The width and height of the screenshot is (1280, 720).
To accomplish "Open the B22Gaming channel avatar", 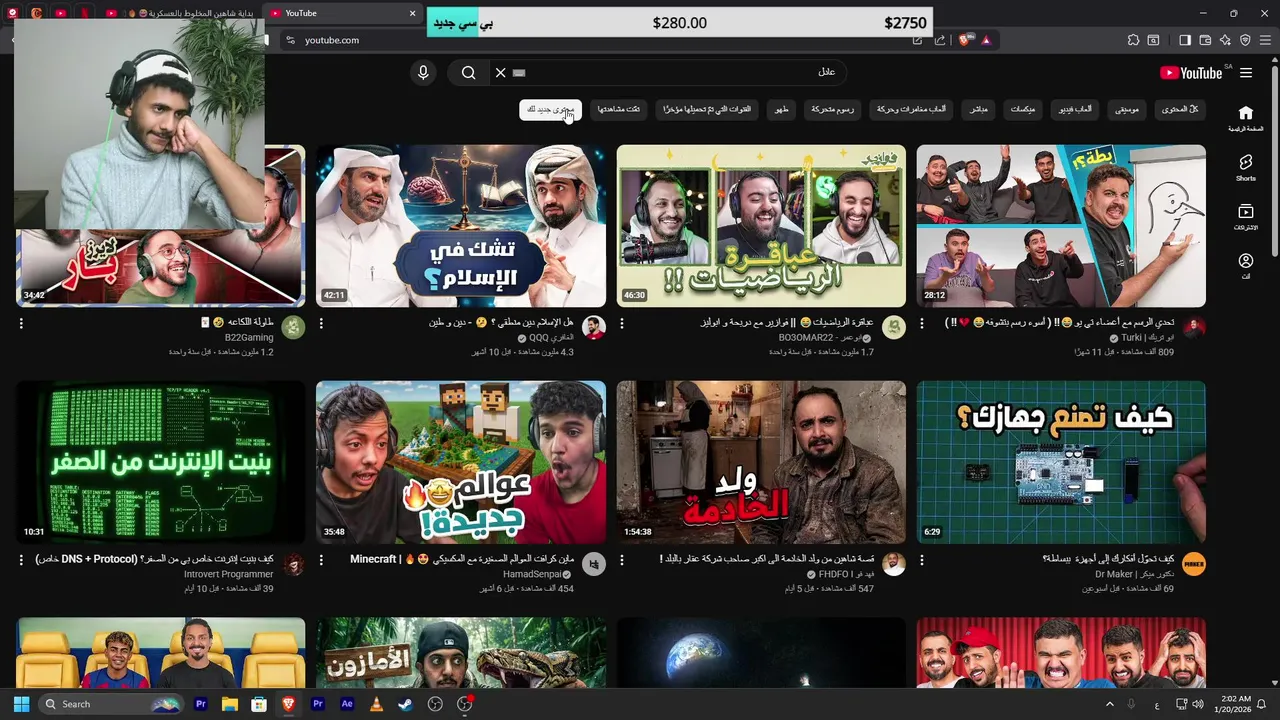I will coord(293,328).
